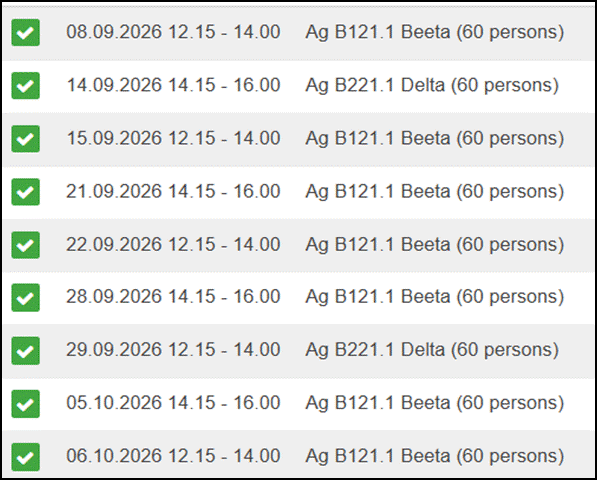The image size is (597, 480).
Task: Click the 14.09.2026 14.15 - 16.00 time text
Action: (x=173, y=85)
